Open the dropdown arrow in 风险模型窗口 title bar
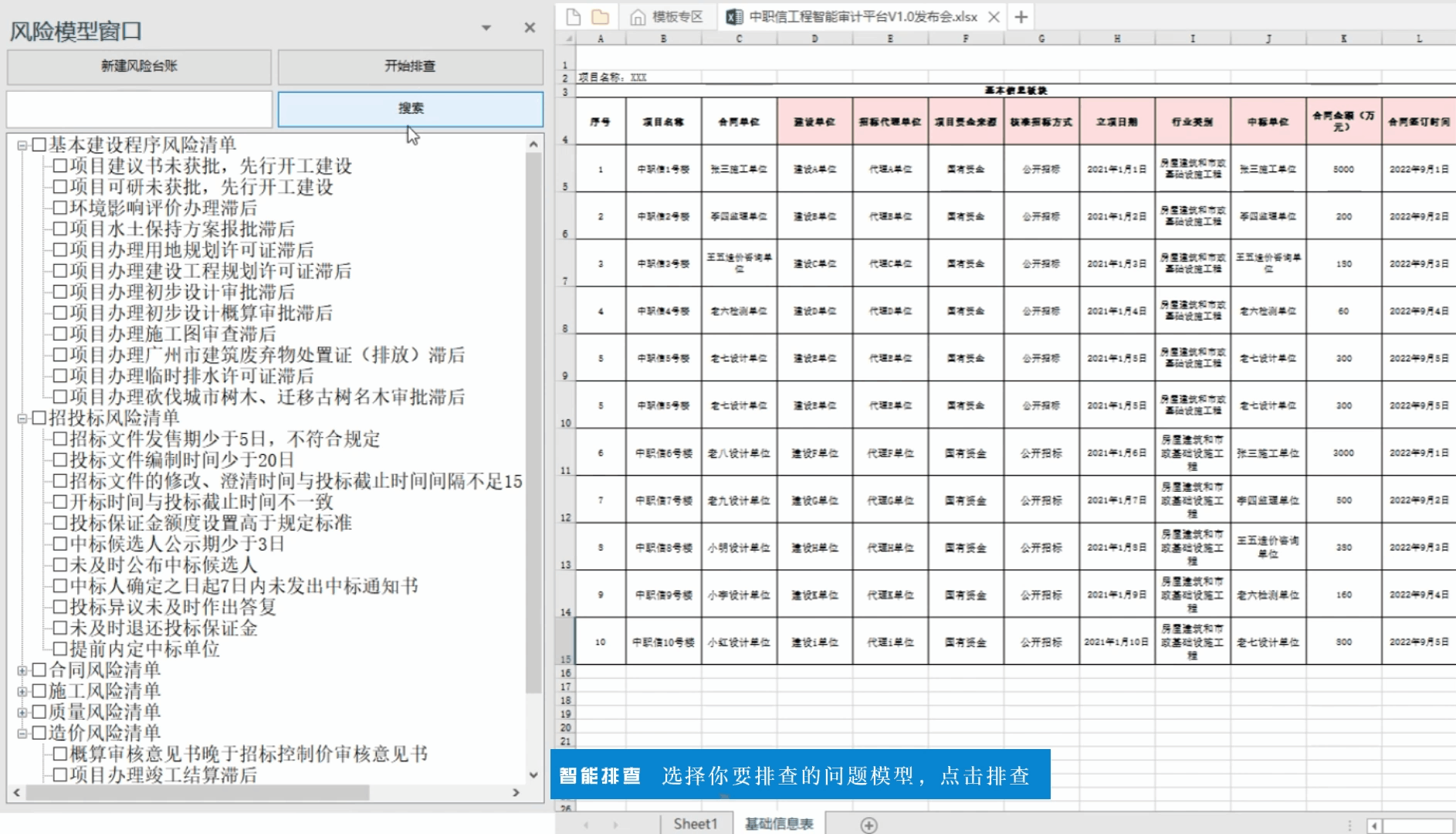This screenshot has height=834, width=1456. pyautogui.click(x=486, y=28)
